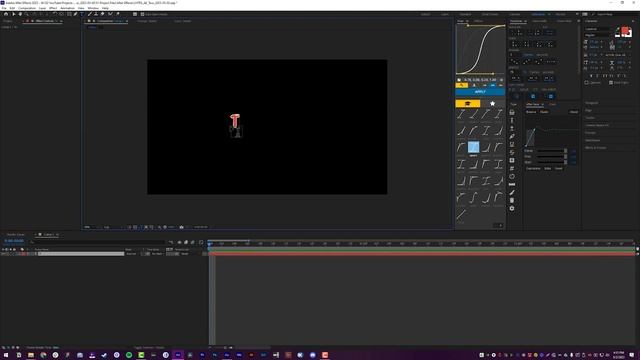Open the Window menu

[x=93, y=8]
